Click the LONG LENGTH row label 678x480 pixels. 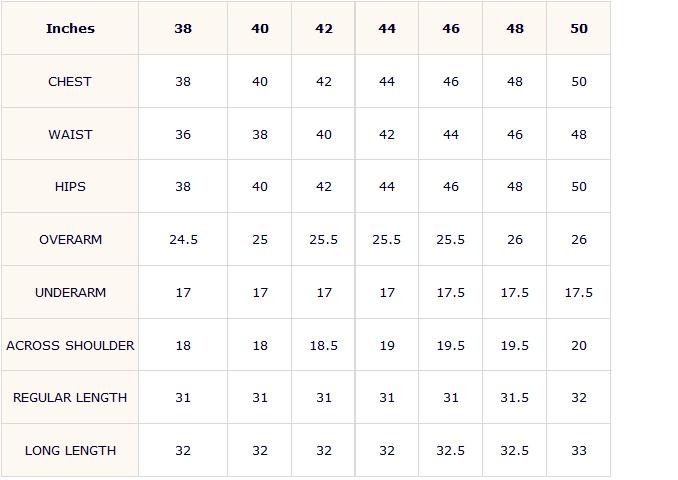coord(70,451)
